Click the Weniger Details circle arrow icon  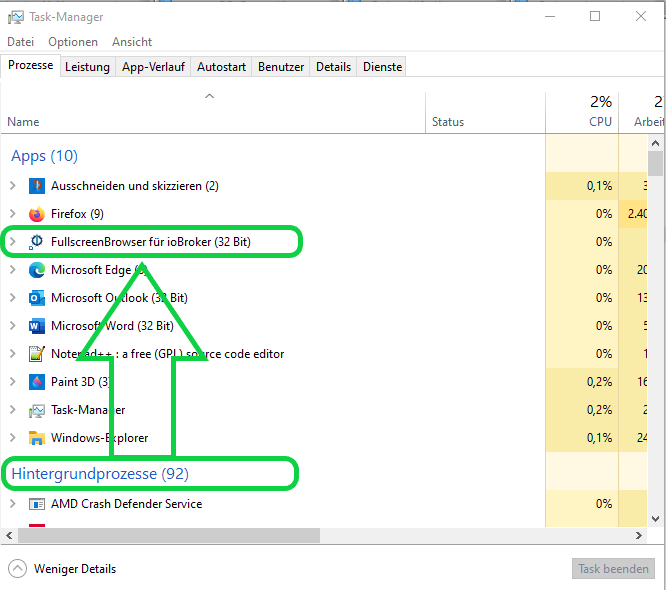tap(17, 569)
